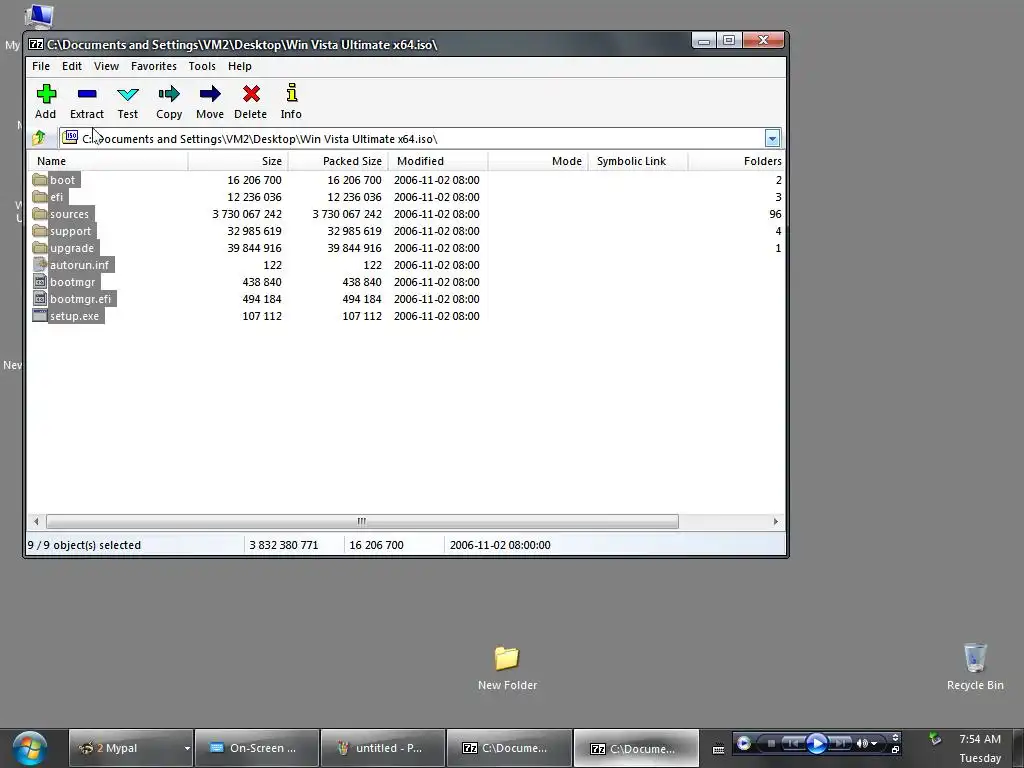The image size is (1024, 768).
Task: Click the Safely Remove Hardware tray icon
Action: tap(935, 739)
